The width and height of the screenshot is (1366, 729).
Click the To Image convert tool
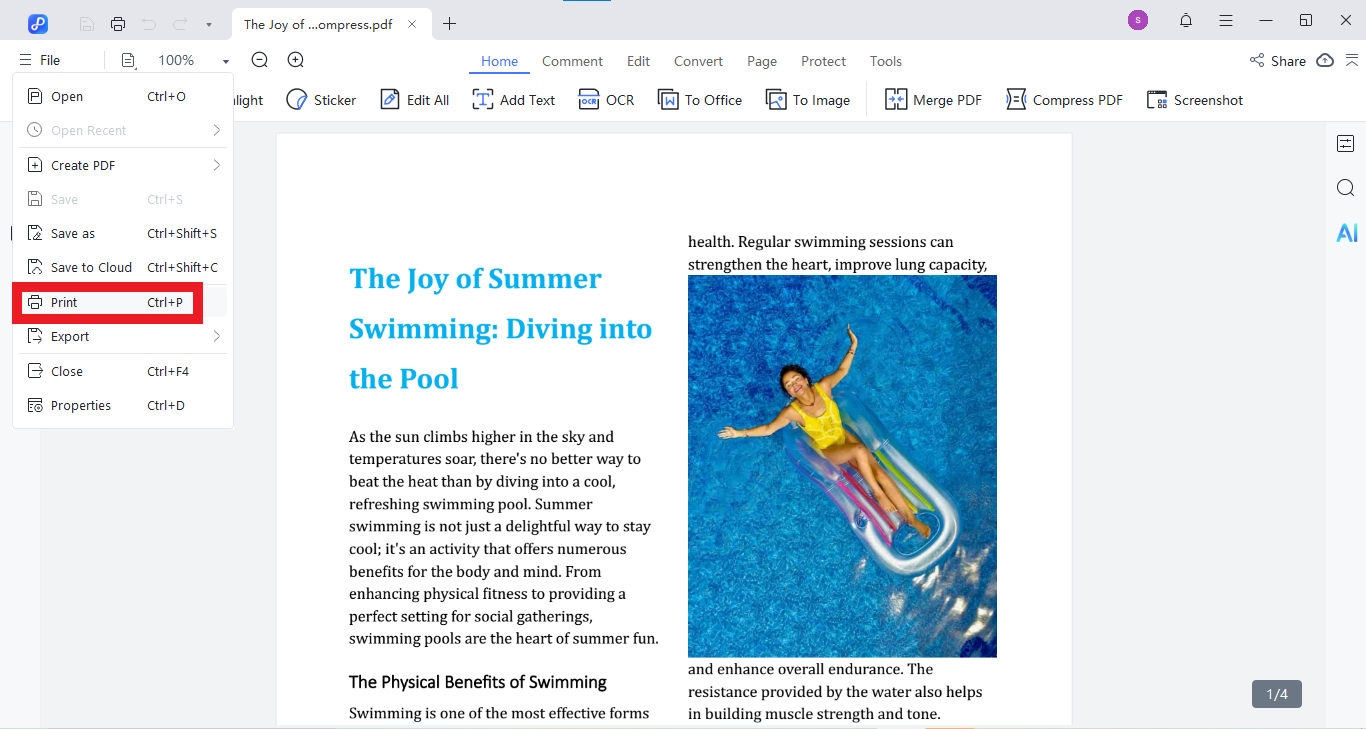tap(808, 100)
